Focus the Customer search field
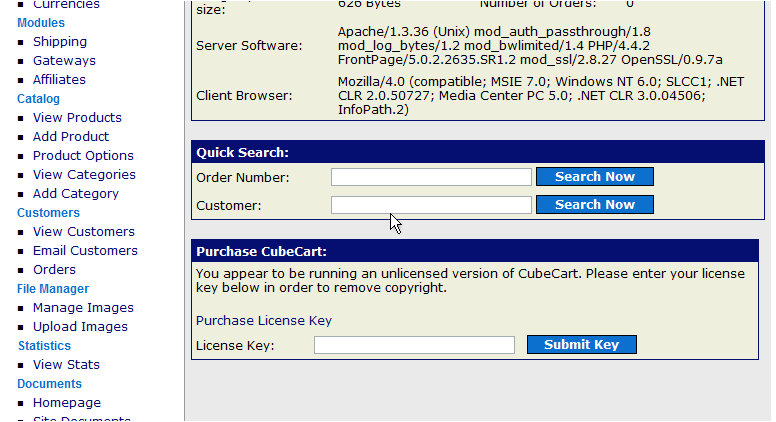This screenshot has height=422, width=776. [x=432, y=205]
